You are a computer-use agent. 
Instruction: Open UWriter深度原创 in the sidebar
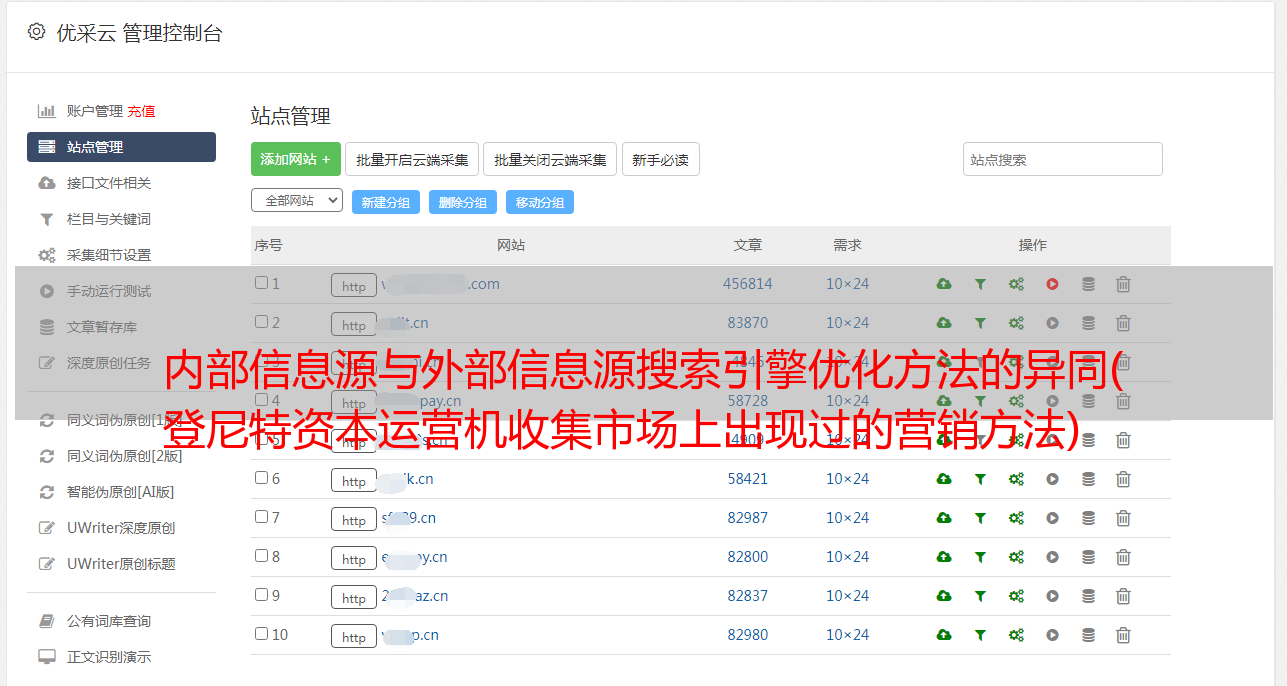(x=121, y=528)
